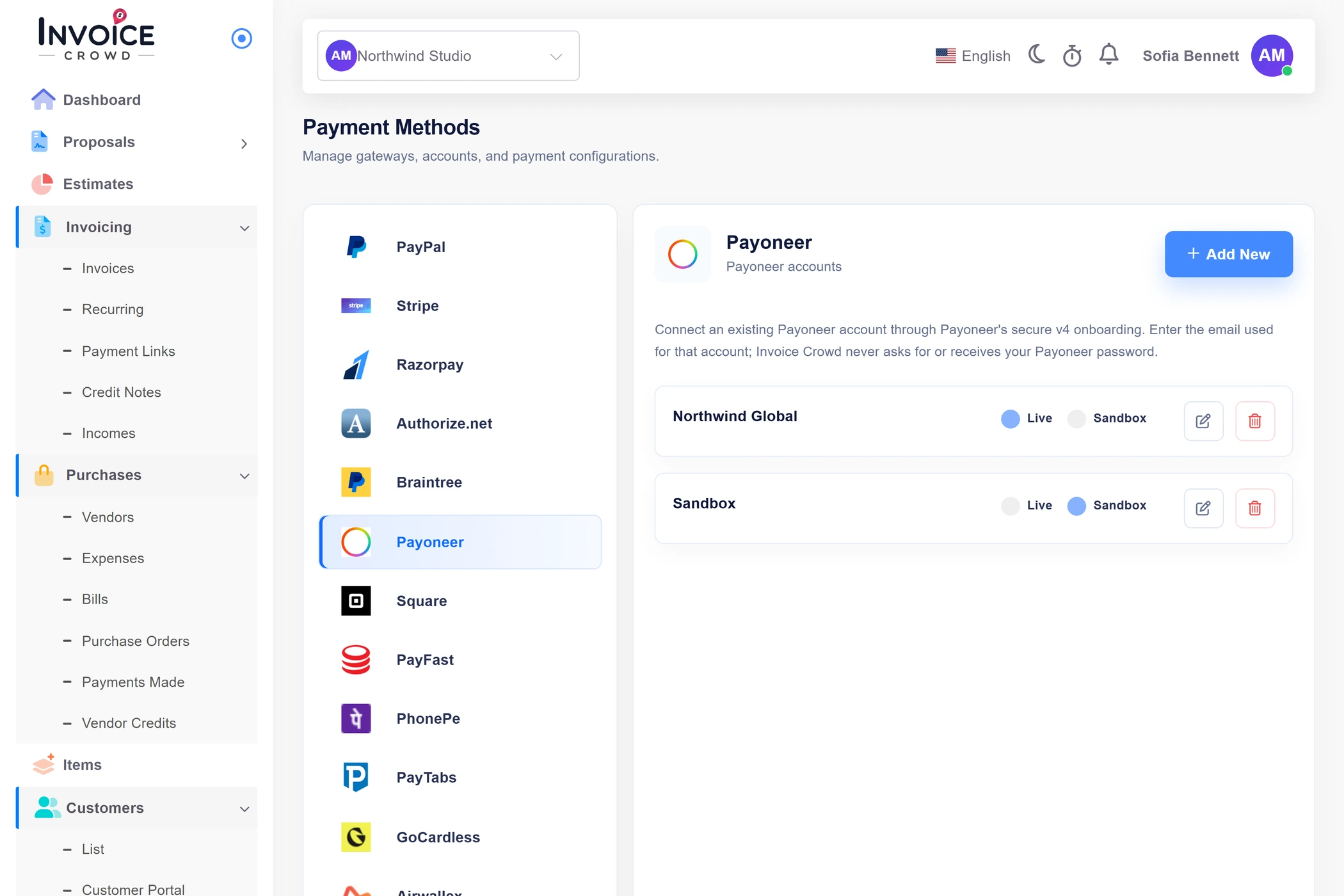Open notifications bell icon
This screenshot has height=896, width=1344.
(x=1108, y=54)
